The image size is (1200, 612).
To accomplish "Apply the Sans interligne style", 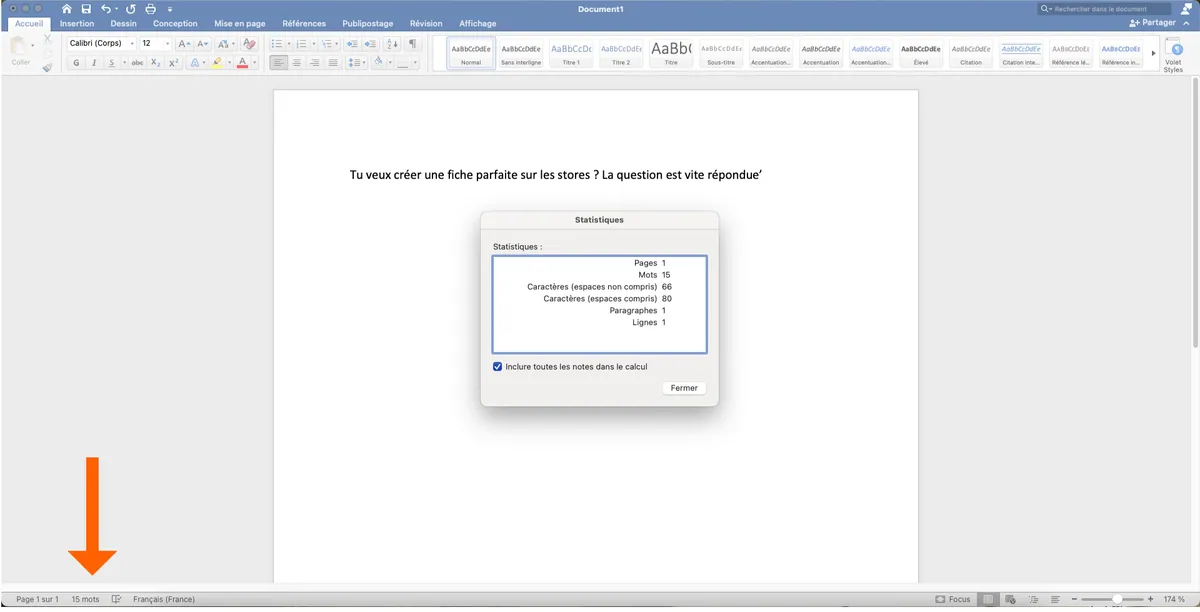I will click(521, 53).
